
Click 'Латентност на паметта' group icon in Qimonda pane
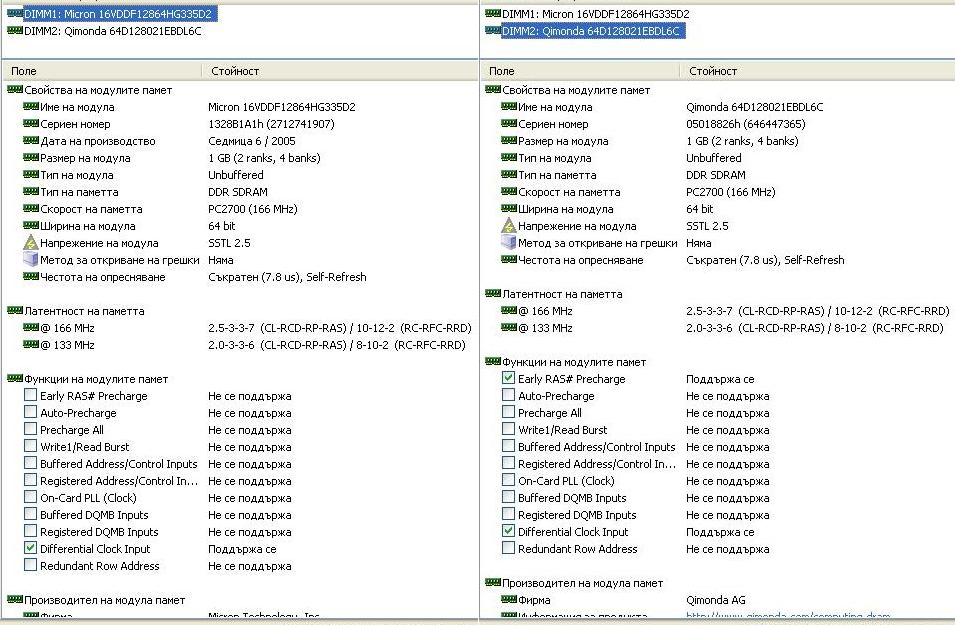(x=493, y=293)
